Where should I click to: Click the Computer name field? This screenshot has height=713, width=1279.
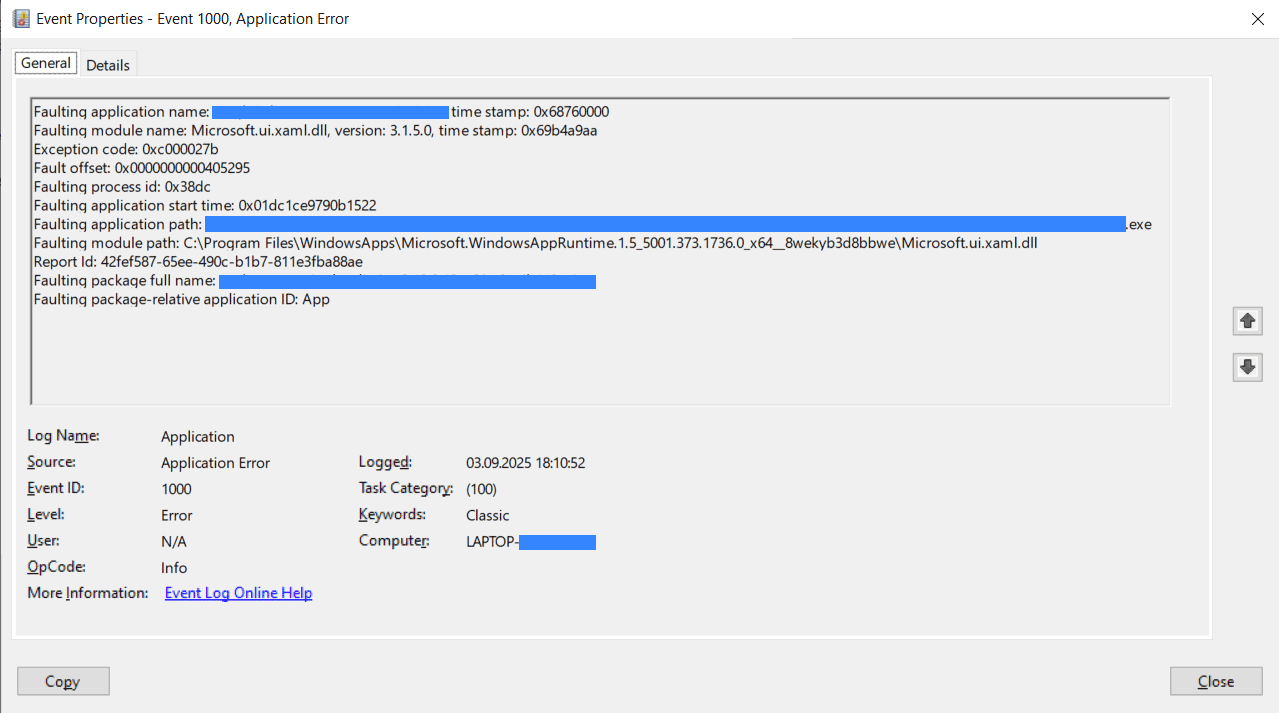tap(528, 541)
